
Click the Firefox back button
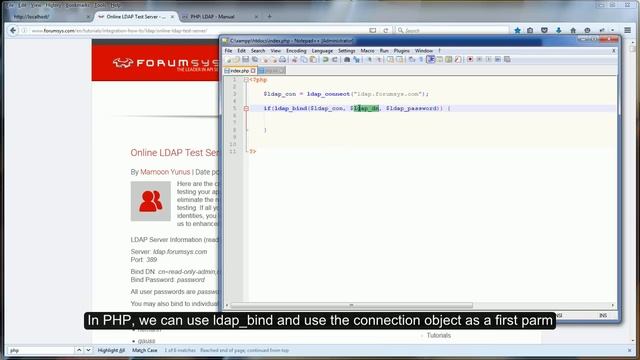click(13, 31)
